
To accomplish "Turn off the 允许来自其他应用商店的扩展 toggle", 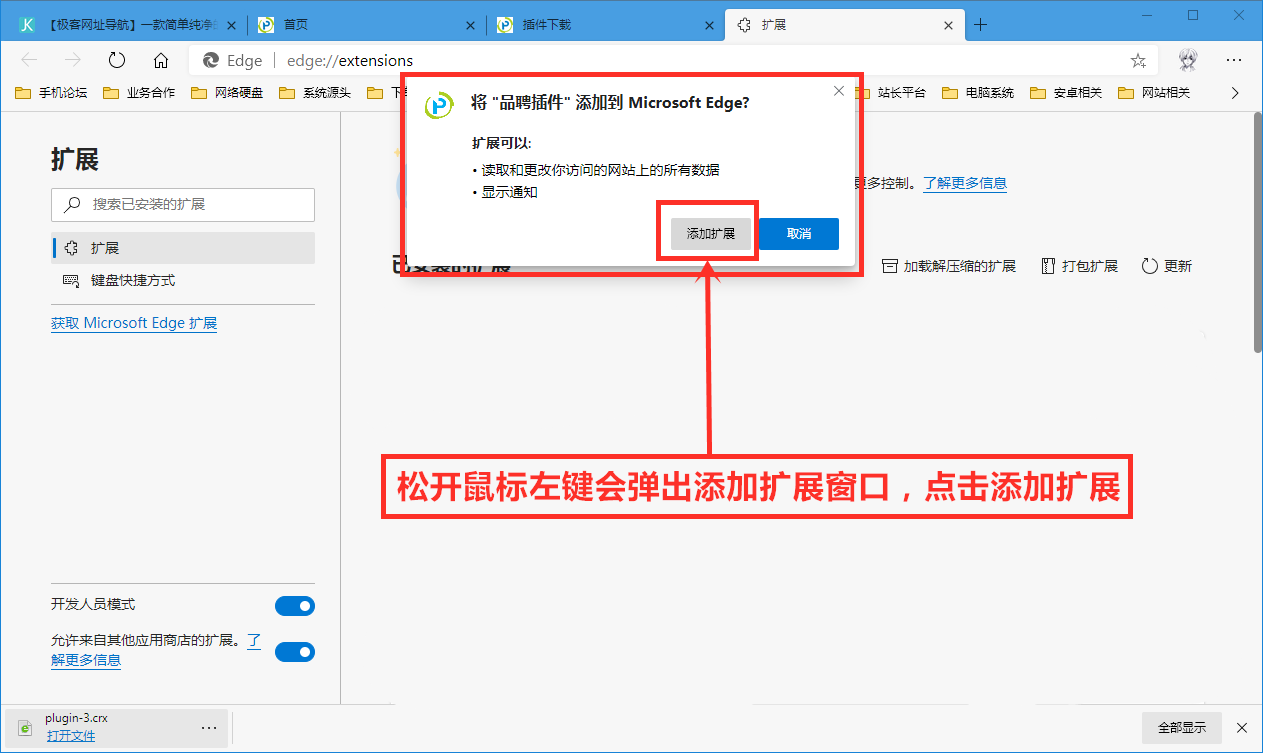I will [x=295, y=651].
